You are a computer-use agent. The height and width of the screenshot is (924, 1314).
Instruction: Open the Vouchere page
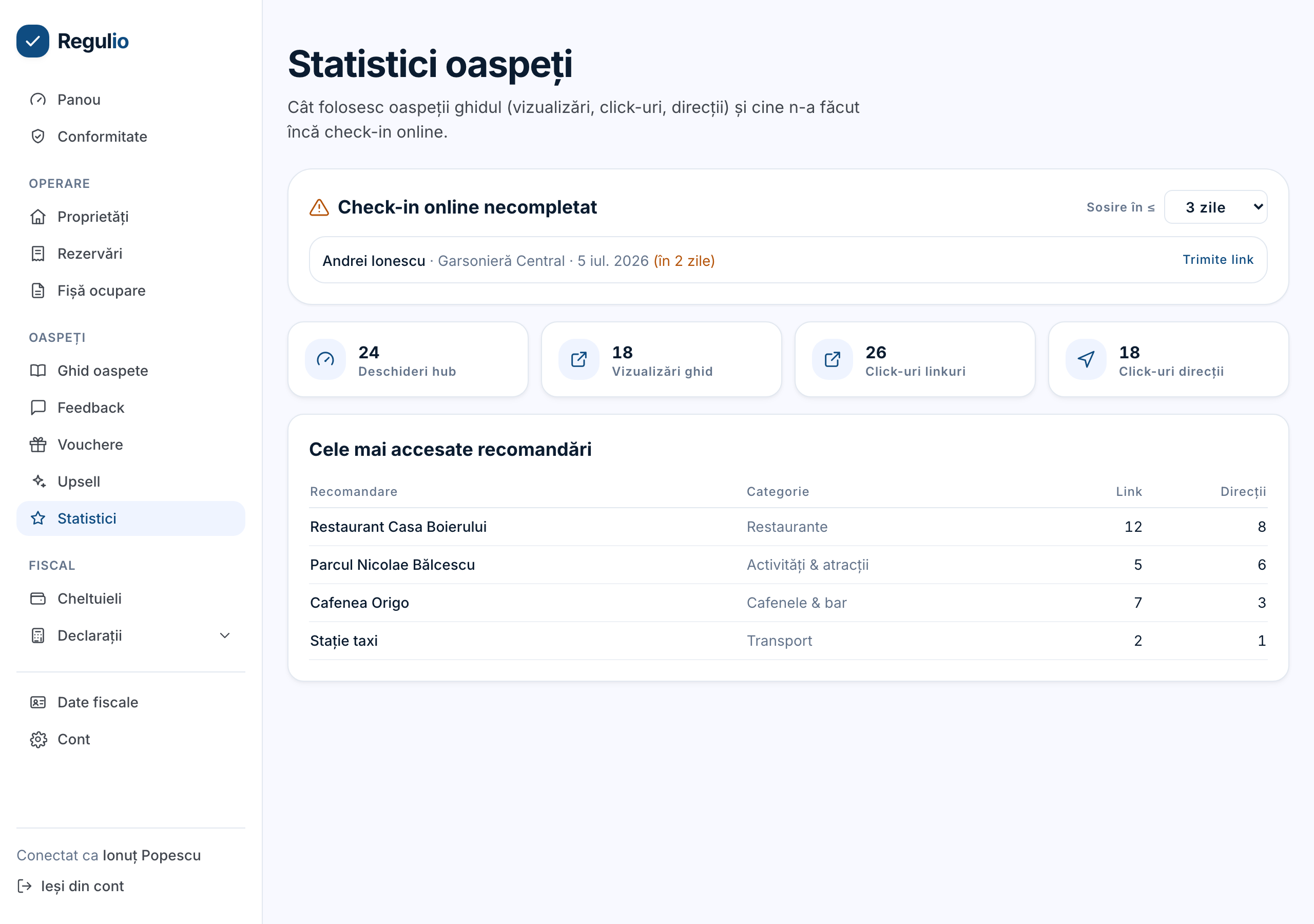pos(130,444)
